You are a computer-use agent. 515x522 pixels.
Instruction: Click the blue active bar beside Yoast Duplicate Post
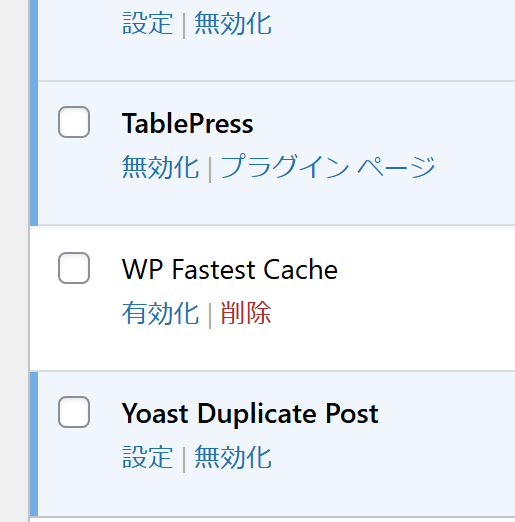pyautogui.click(x=34, y=444)
